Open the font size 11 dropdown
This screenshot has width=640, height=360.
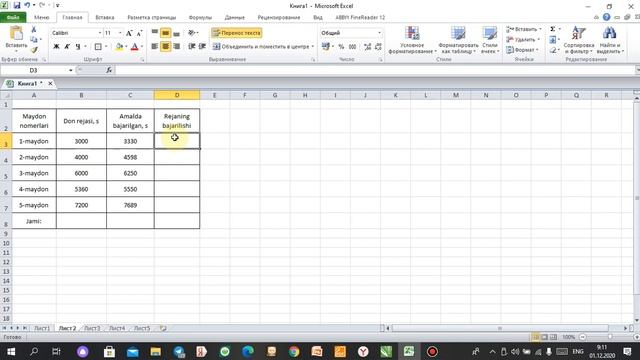pyautogui.click(x=120, y=33)
